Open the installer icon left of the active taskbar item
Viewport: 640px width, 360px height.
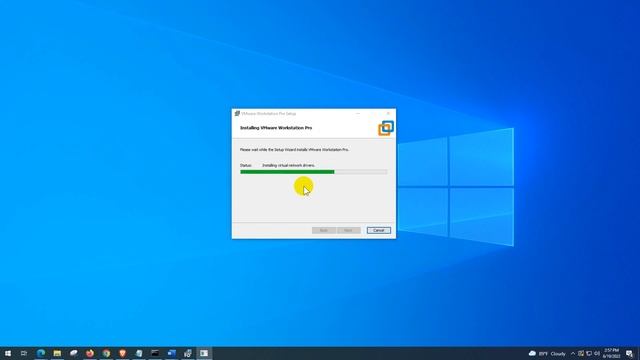pyautogui.click(x=188, y=353)
